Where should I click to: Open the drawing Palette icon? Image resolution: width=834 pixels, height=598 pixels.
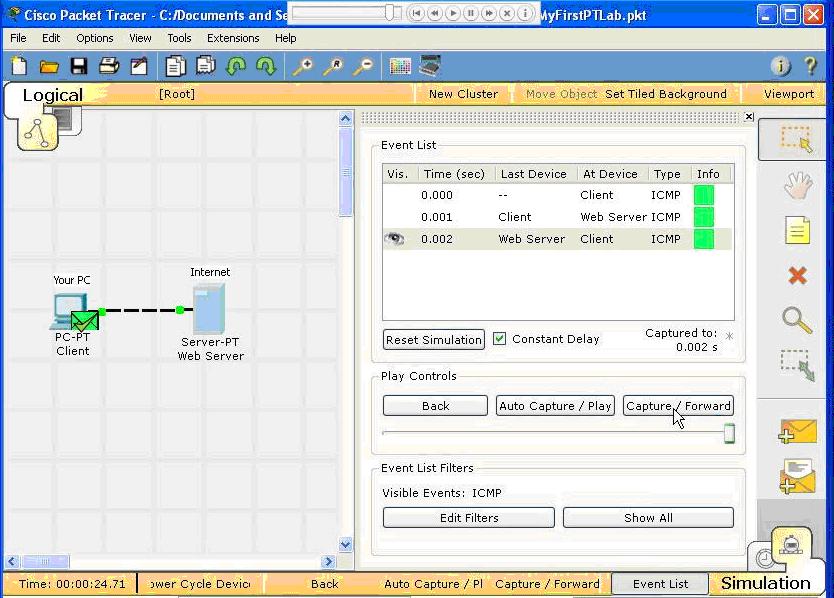coord(400,66)
